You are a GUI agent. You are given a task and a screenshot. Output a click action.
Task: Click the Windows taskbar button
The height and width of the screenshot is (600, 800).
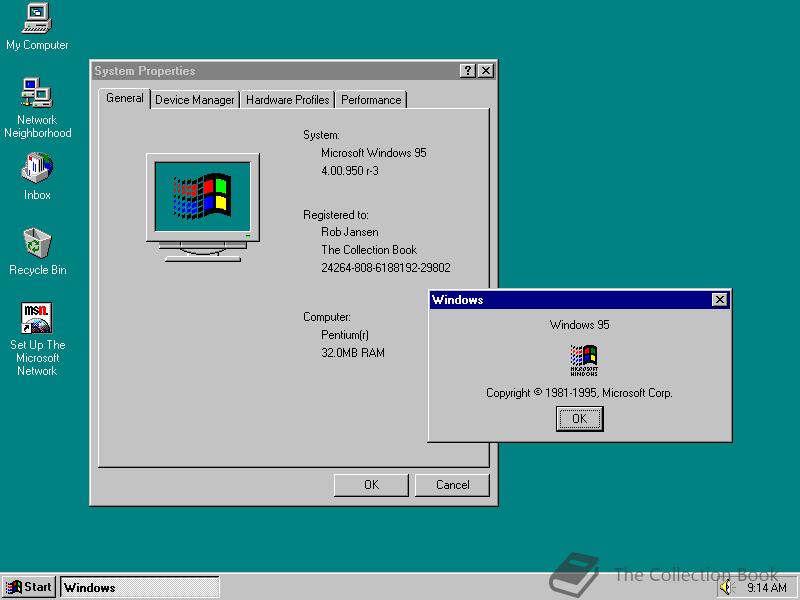pos(140,587)
